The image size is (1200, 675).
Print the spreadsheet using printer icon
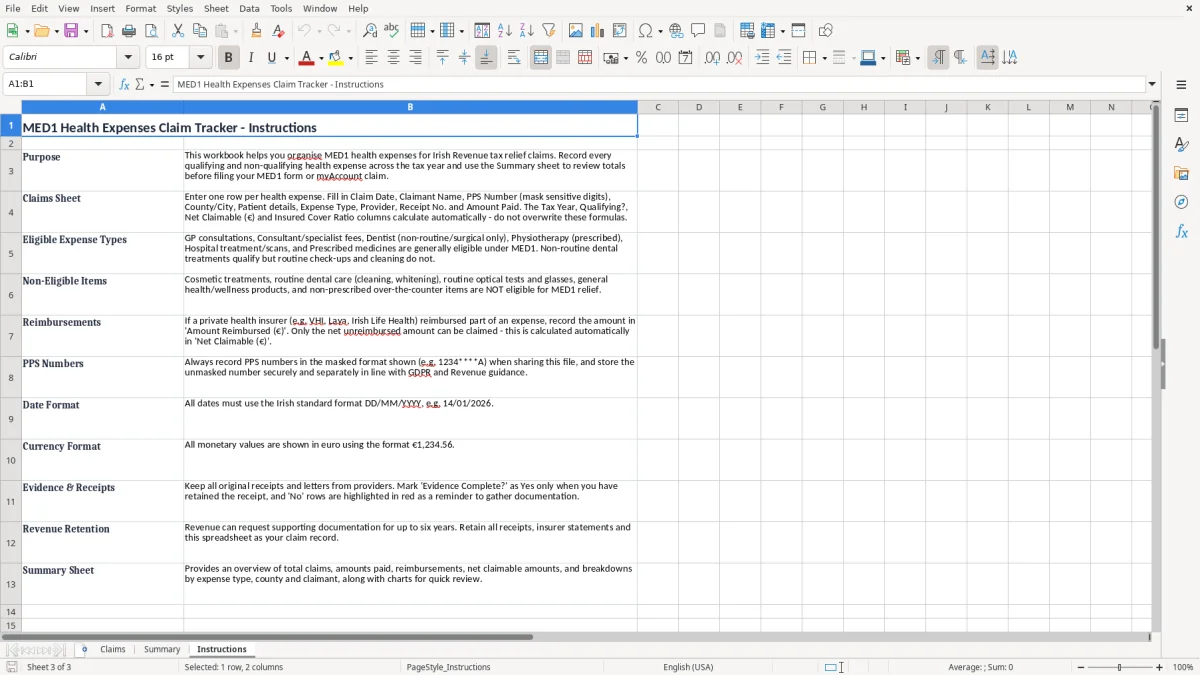tap(128, 31)
